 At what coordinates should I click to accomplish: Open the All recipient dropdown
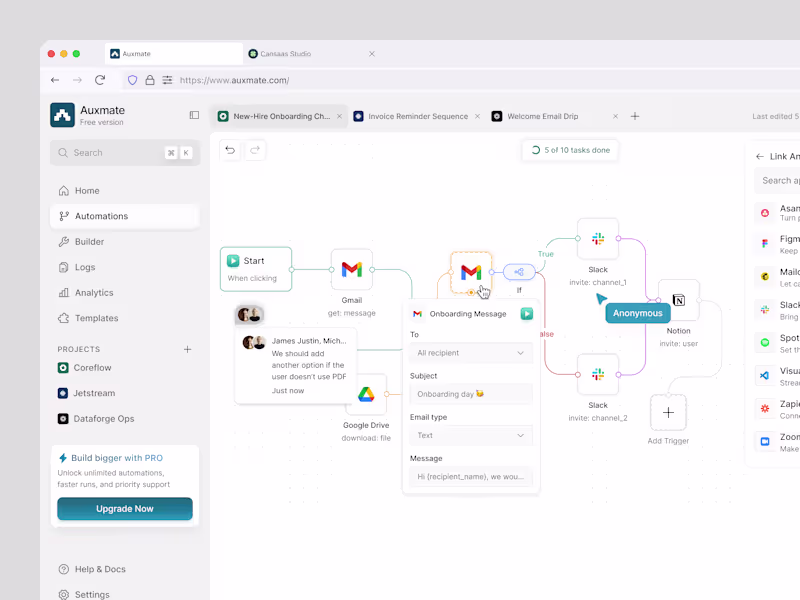[471, 353]
